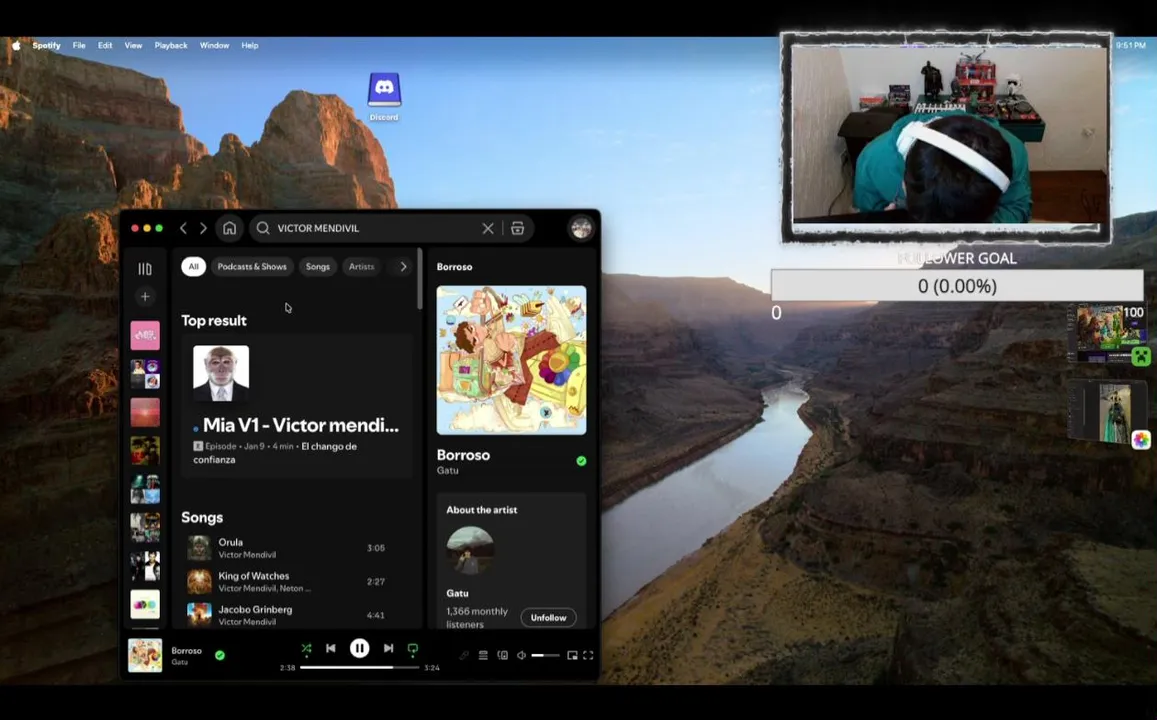Filter results by Artists
The width and height of the screenshot is (1157, 720).
(362, 266)
